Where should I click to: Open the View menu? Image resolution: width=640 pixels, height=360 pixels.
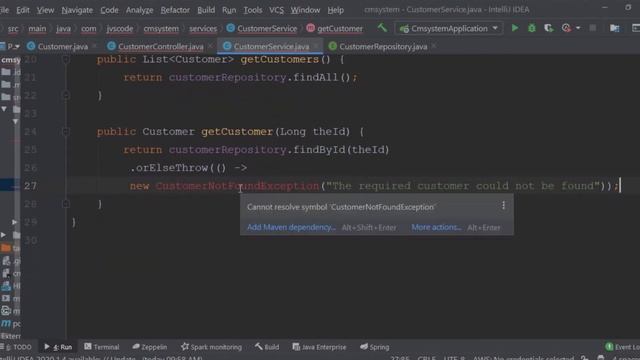coord(45,10)
